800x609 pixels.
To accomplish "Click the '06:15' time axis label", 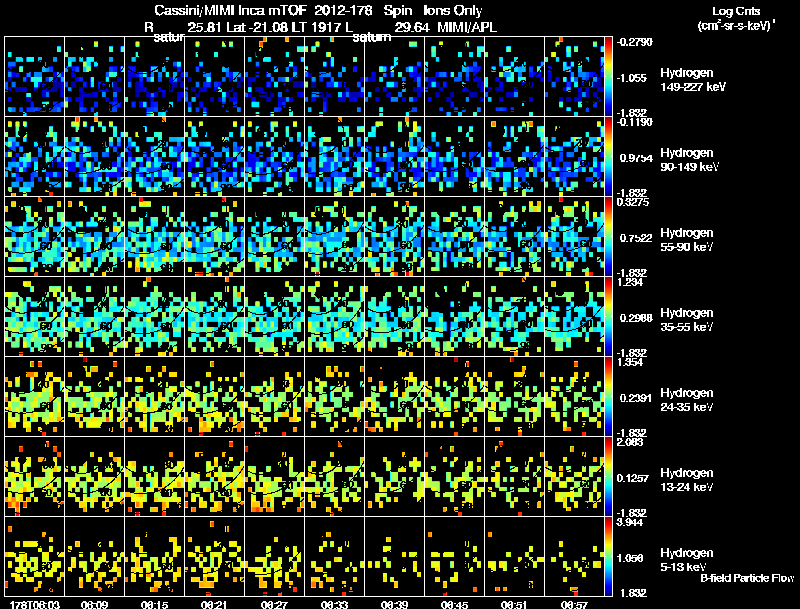I will [x=154, y=604].
